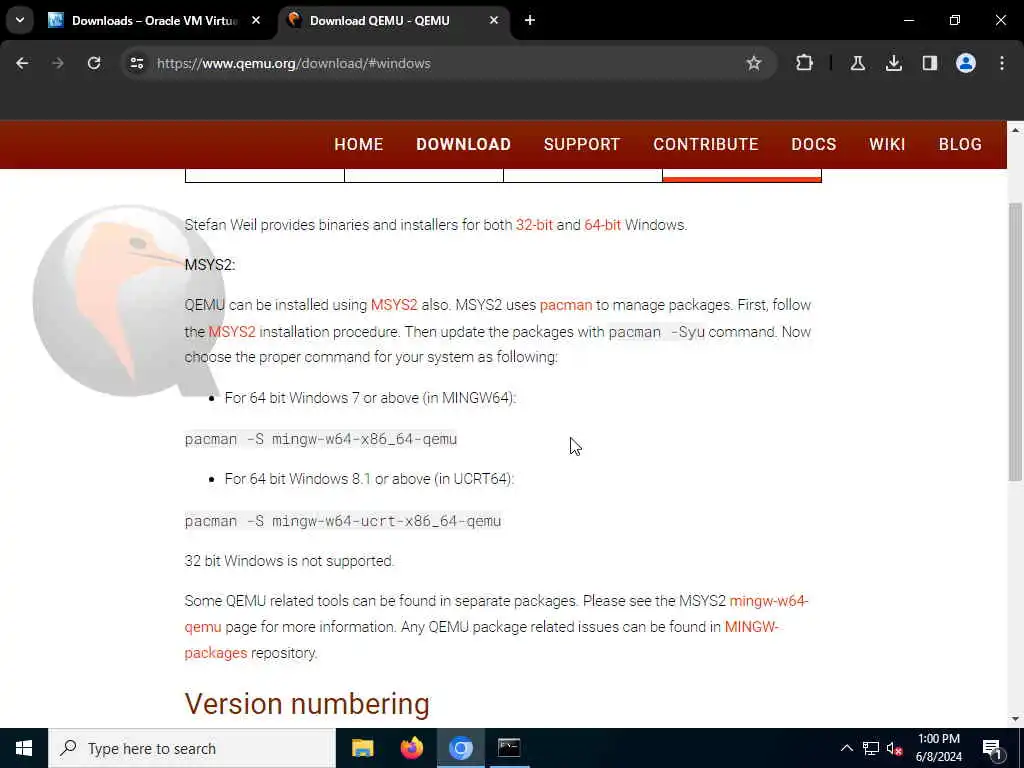The height and width of the screenshot is (768, 1024).
Task: Click scrollbar up arrow
Action: [x=1015, y=130]
